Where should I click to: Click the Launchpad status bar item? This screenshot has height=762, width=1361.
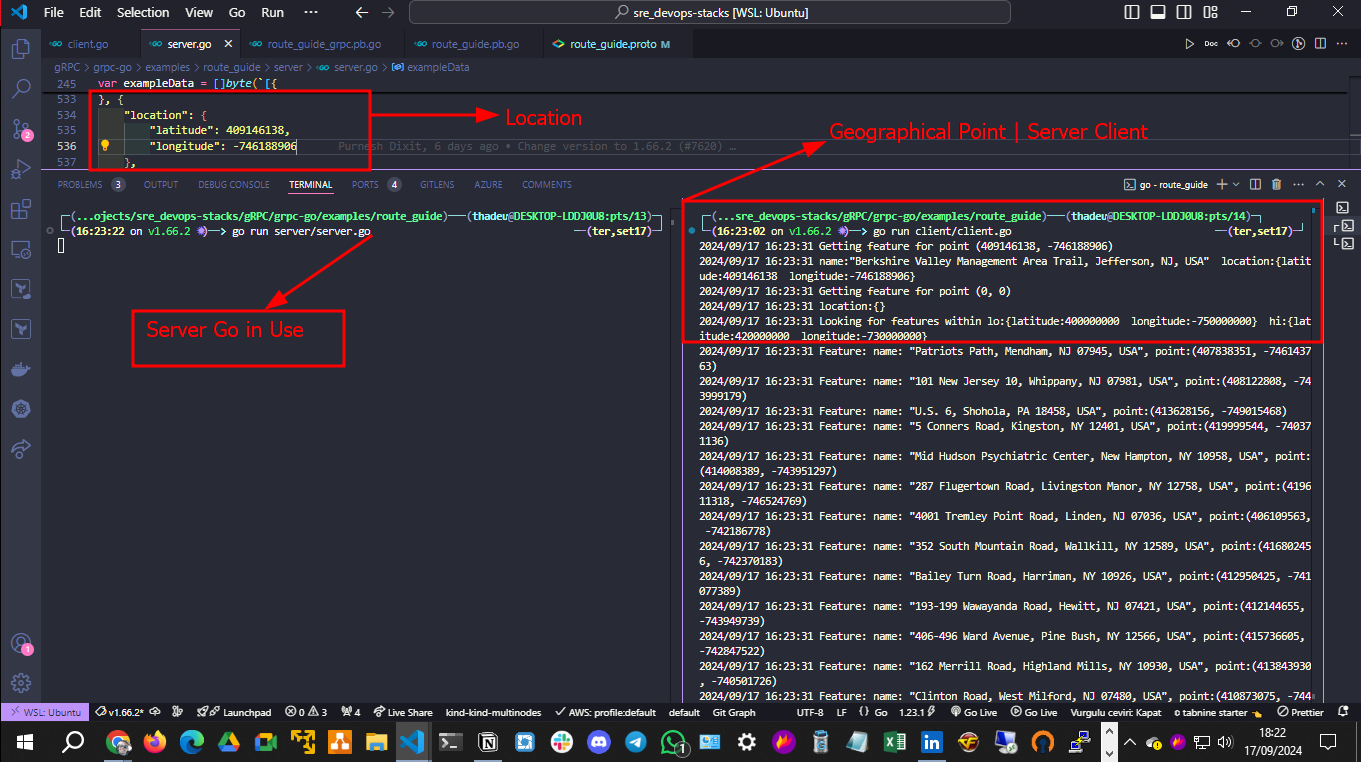pyautogui.click(x=233, y=712)
